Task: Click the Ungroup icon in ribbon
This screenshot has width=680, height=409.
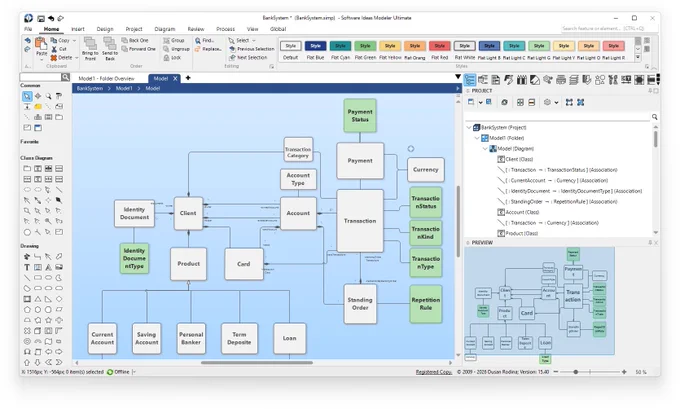Action: [167, 49]
